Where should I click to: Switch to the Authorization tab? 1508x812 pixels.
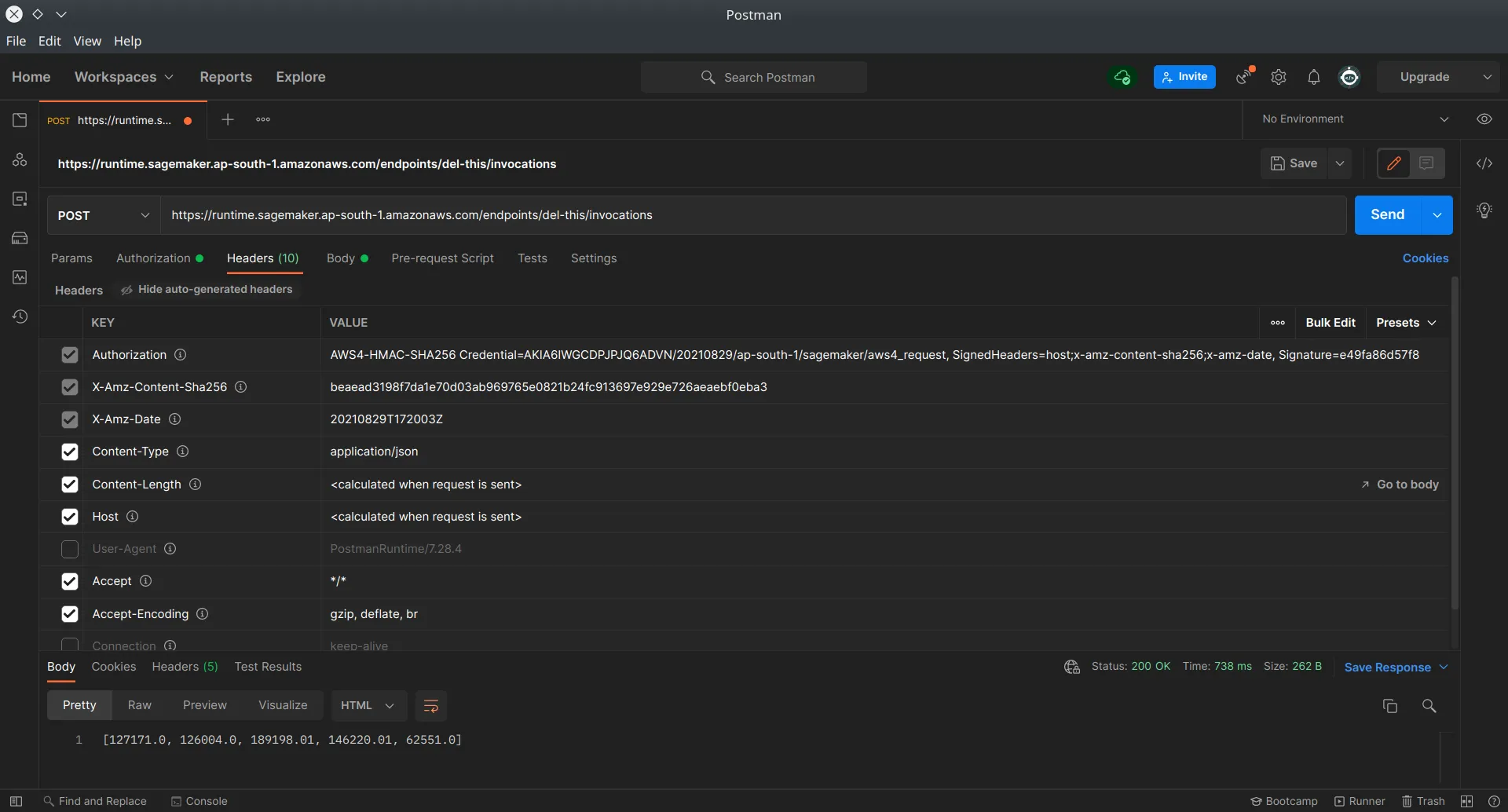159,258
